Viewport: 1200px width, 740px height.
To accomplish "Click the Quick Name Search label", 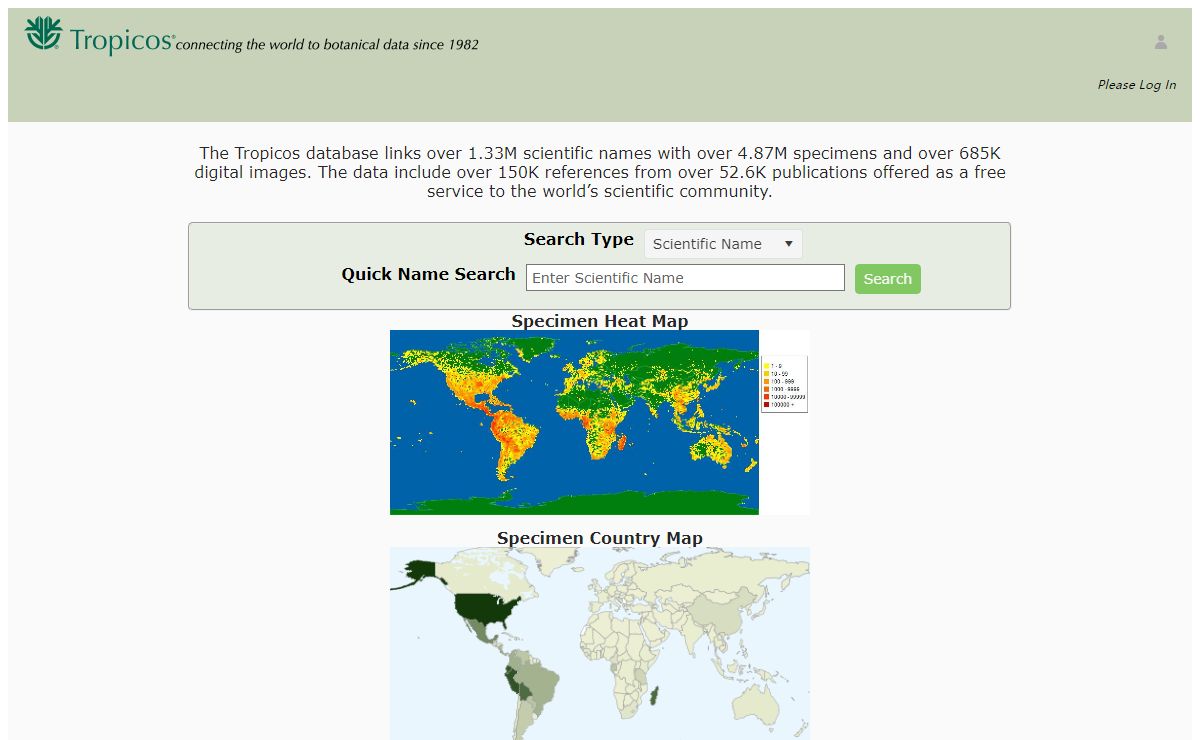I will coord(428,274).
